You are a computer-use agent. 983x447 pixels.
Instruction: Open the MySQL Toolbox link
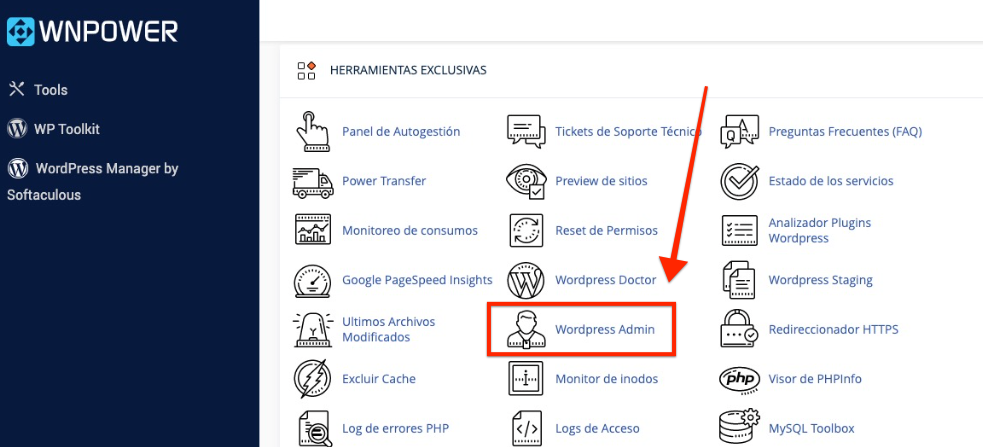click(811, 428)
